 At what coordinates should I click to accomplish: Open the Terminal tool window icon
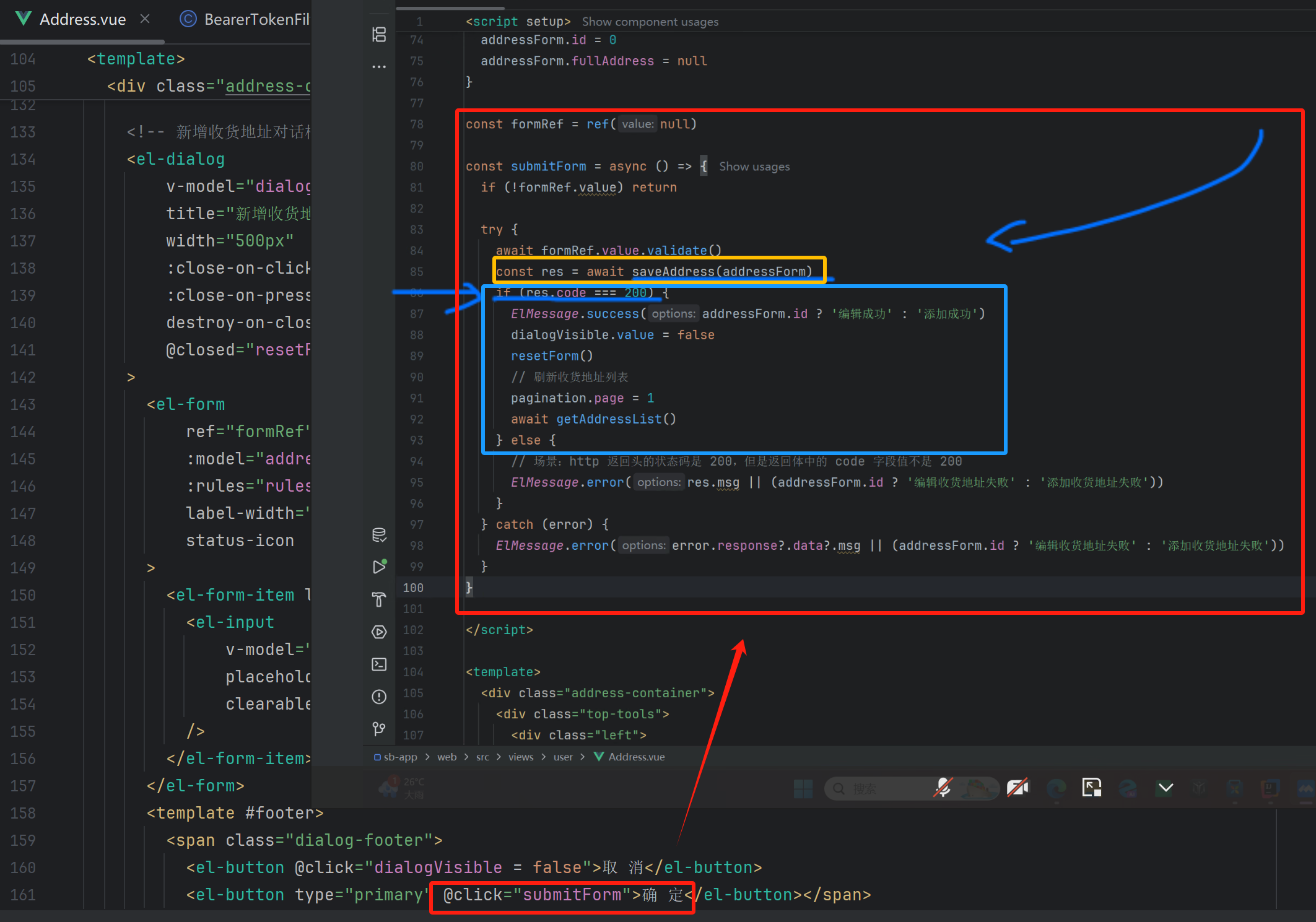click(379, 664)
